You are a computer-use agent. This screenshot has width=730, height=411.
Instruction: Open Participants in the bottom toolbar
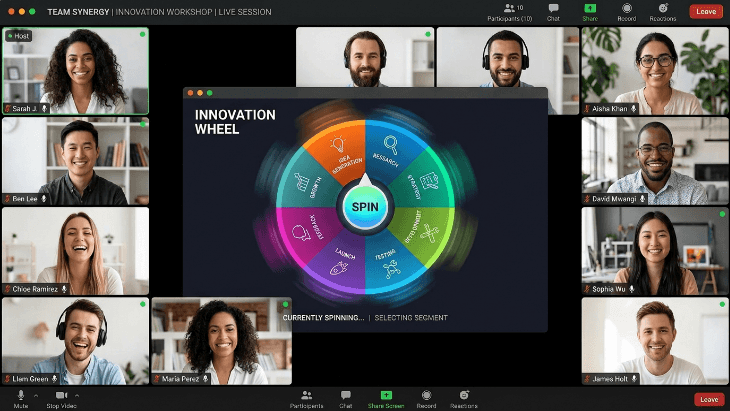click(x=306, y=399)
